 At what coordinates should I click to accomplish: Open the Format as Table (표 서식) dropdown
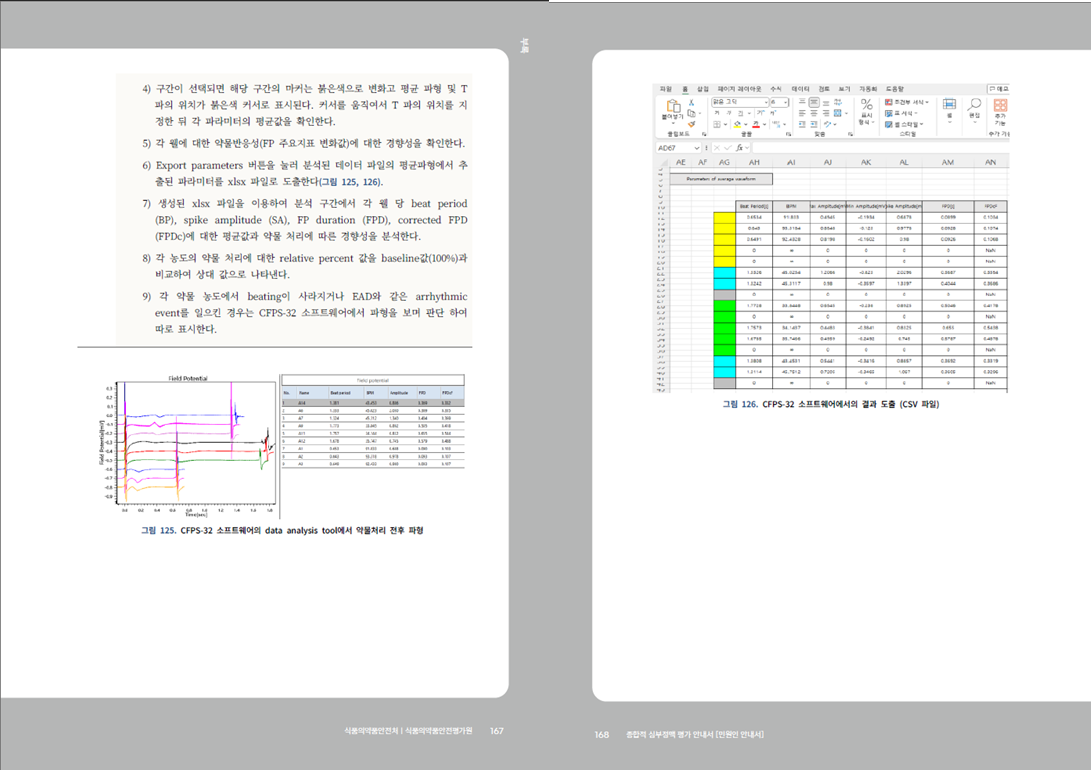pos(901,113)
